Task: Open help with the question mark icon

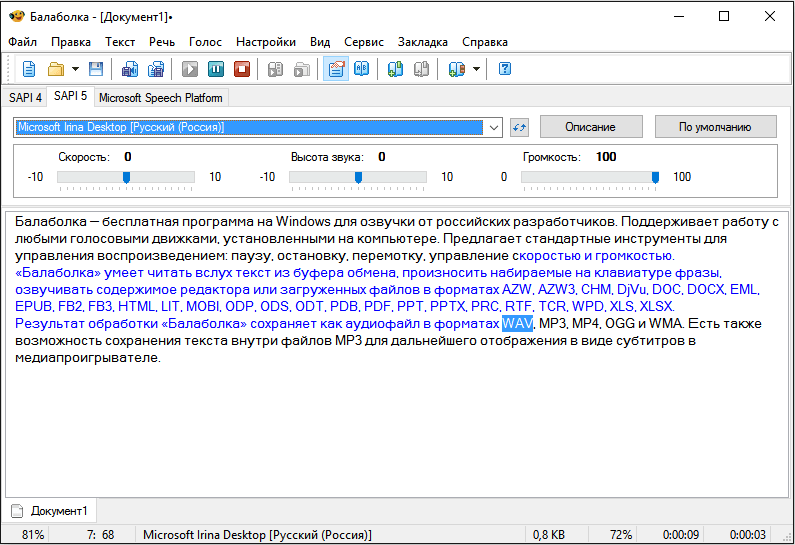Action: click(505, 69)
